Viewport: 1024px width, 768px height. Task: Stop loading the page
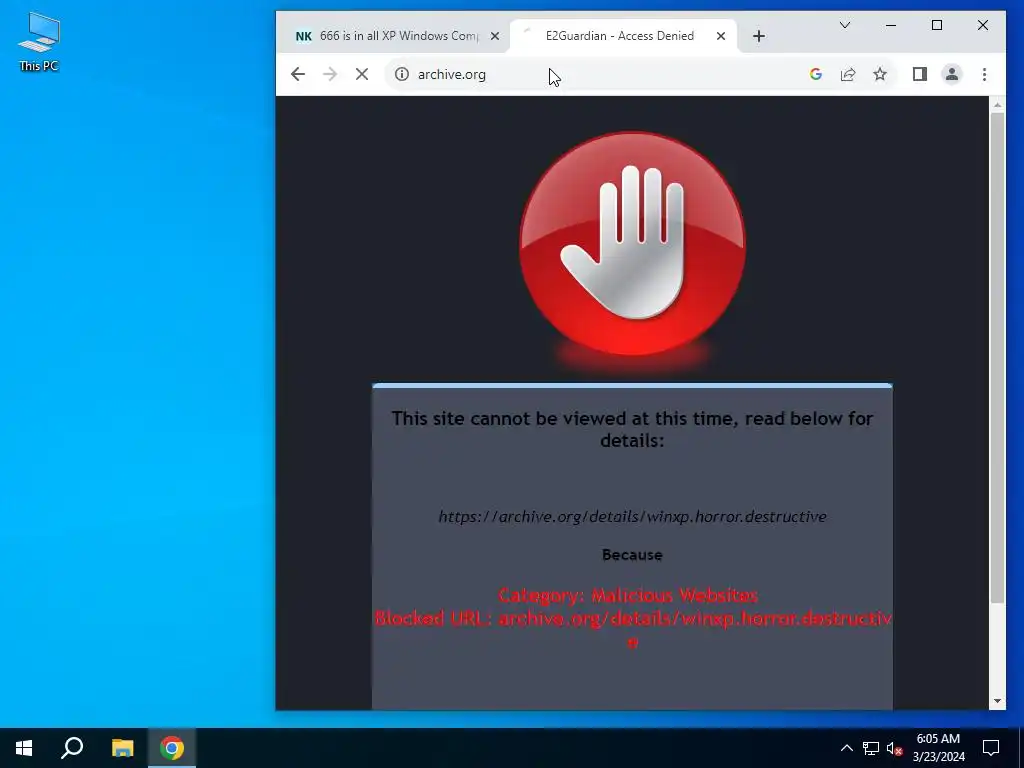362,74
